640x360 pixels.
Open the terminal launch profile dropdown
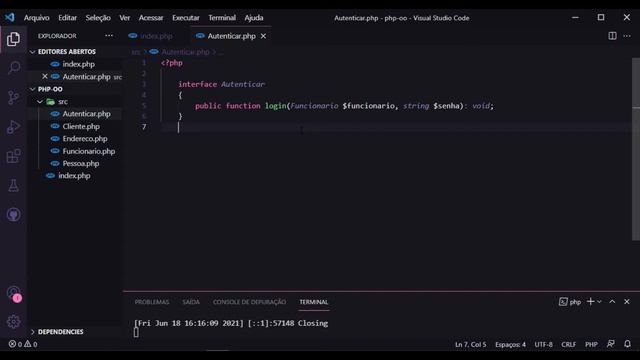click(599, 302)
